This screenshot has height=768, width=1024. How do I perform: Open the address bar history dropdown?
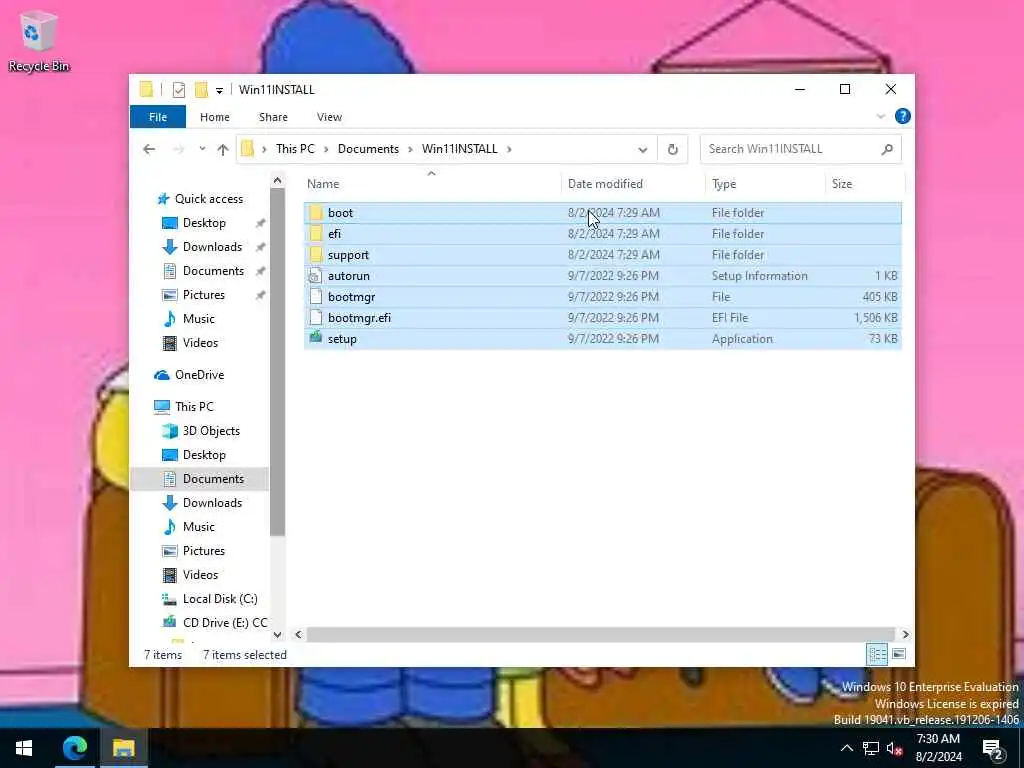pos(643,150)
